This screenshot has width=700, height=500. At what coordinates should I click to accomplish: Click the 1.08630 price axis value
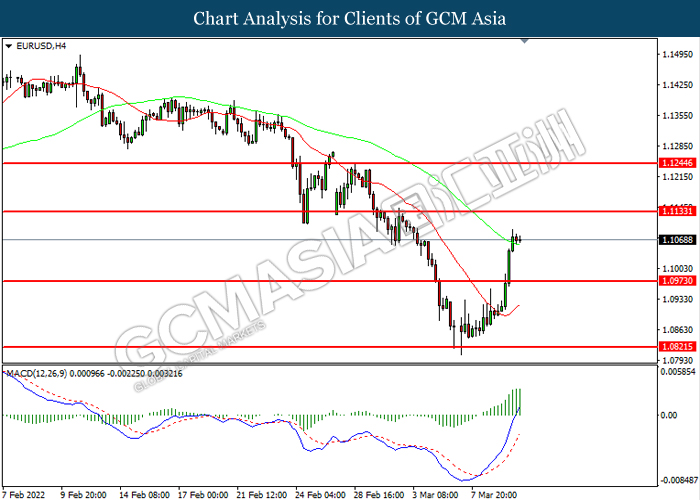[x=678, y=330]
